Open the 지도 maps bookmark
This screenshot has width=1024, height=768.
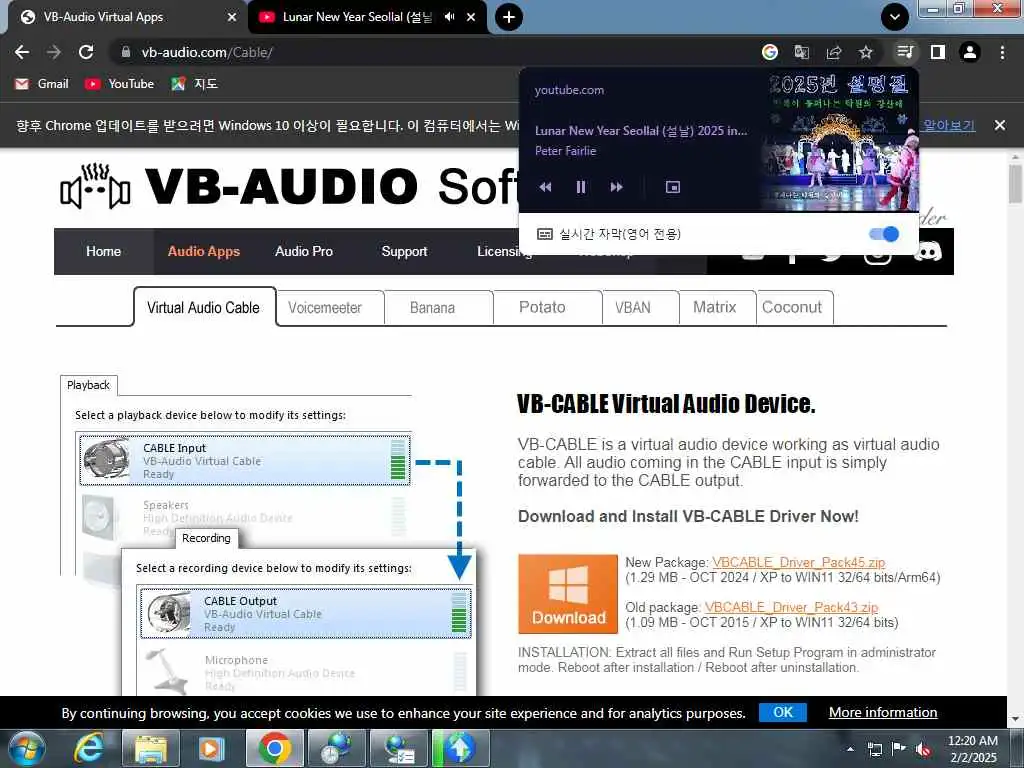pos(194,84)
